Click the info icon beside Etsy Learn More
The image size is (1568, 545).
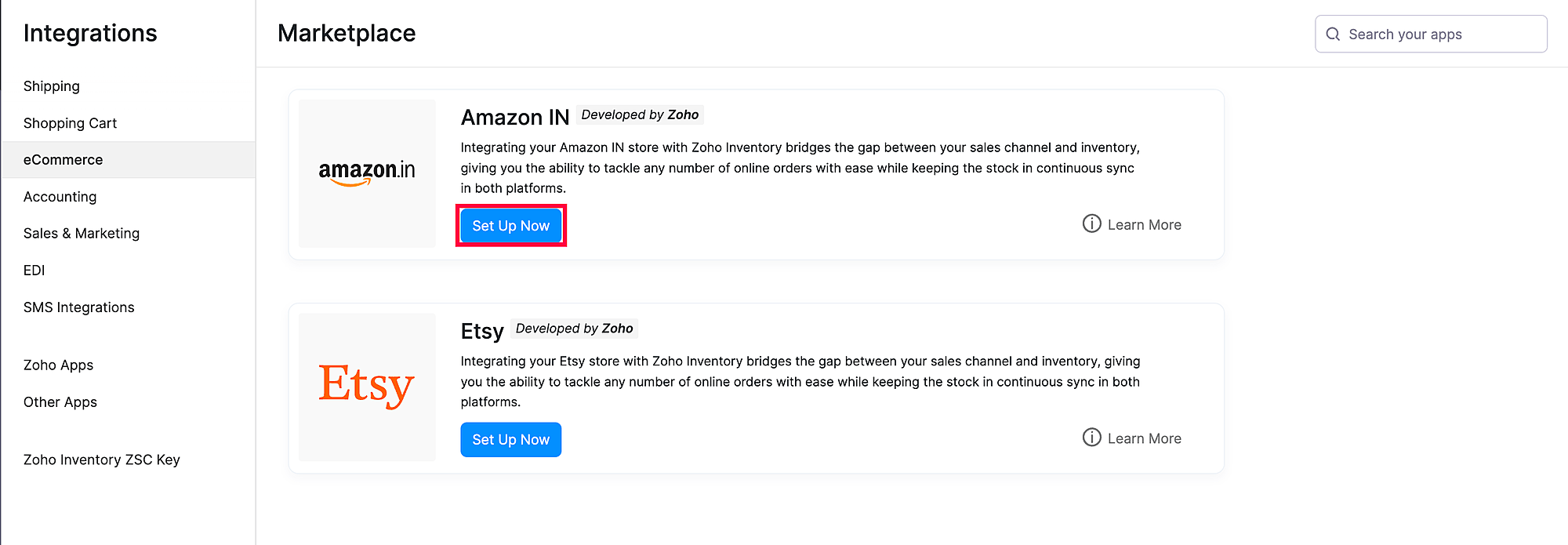pyautogui.click(x=1091, y=438)
